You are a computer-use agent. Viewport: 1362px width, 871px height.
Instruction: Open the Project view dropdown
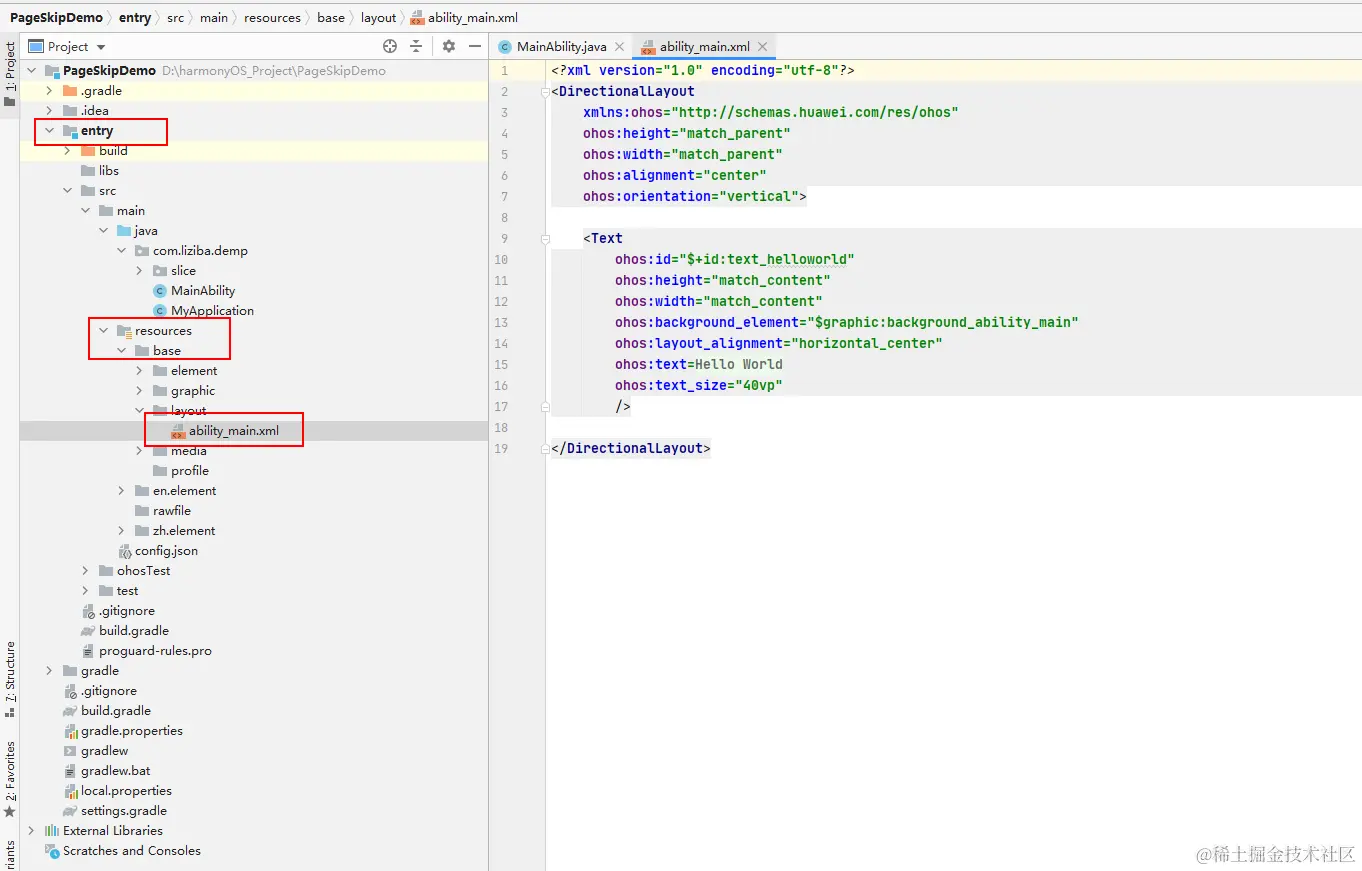(68, 46)
